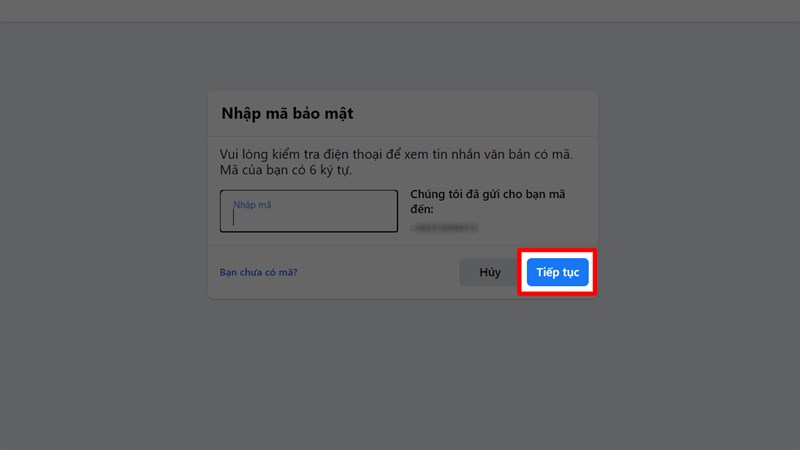Open the 'Bạn chưa có mã?' link

258,272
